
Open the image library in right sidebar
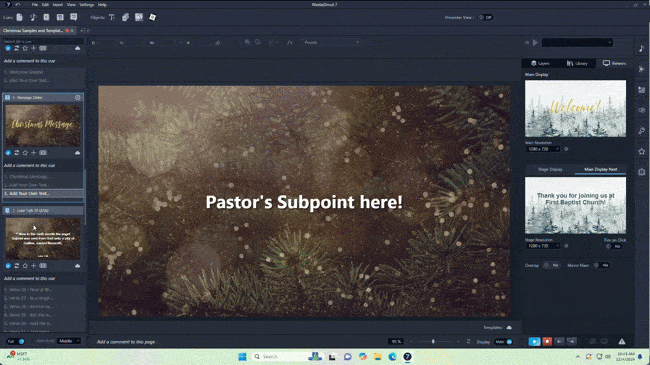pyautogui.click(x=641, y=90)
